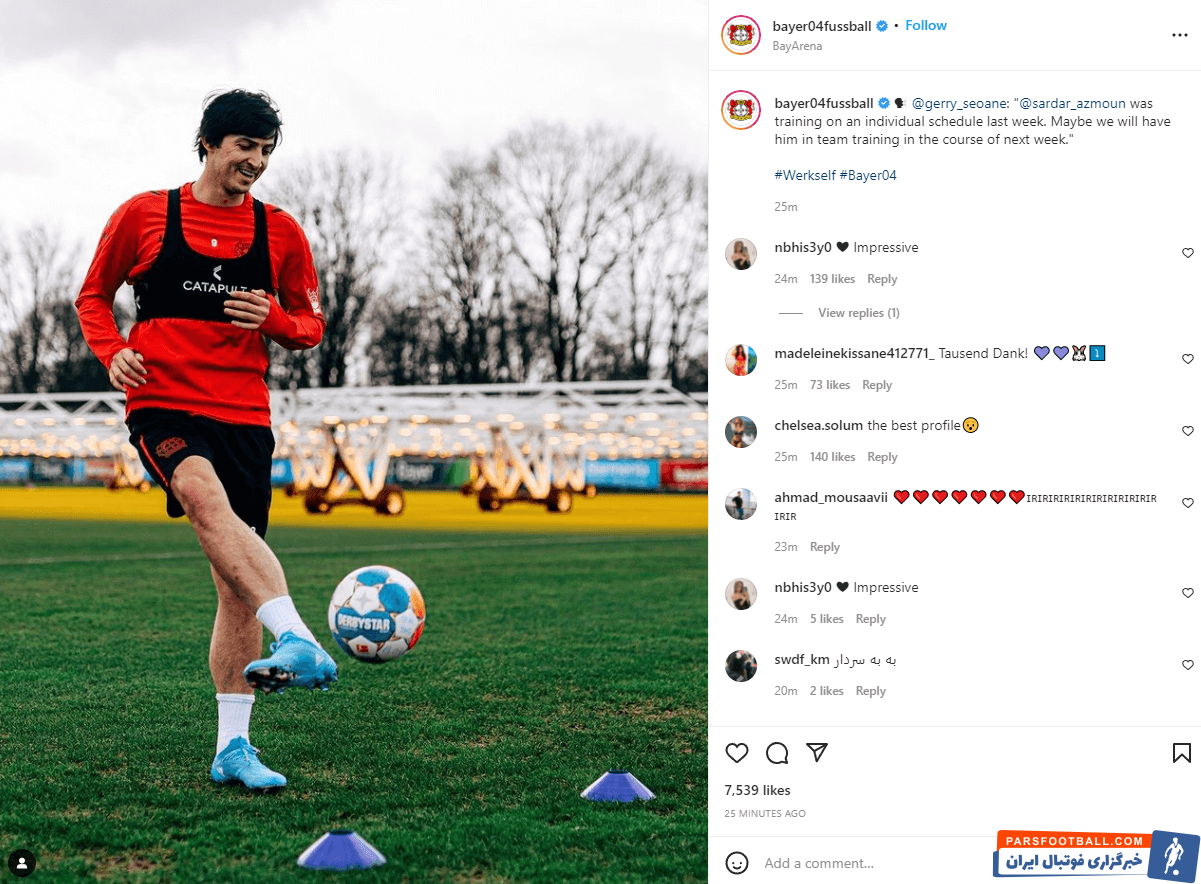This screenshot has height=884, width=1201.
Task: Open the comment bubble icon
Action: [x=777, y=753]
